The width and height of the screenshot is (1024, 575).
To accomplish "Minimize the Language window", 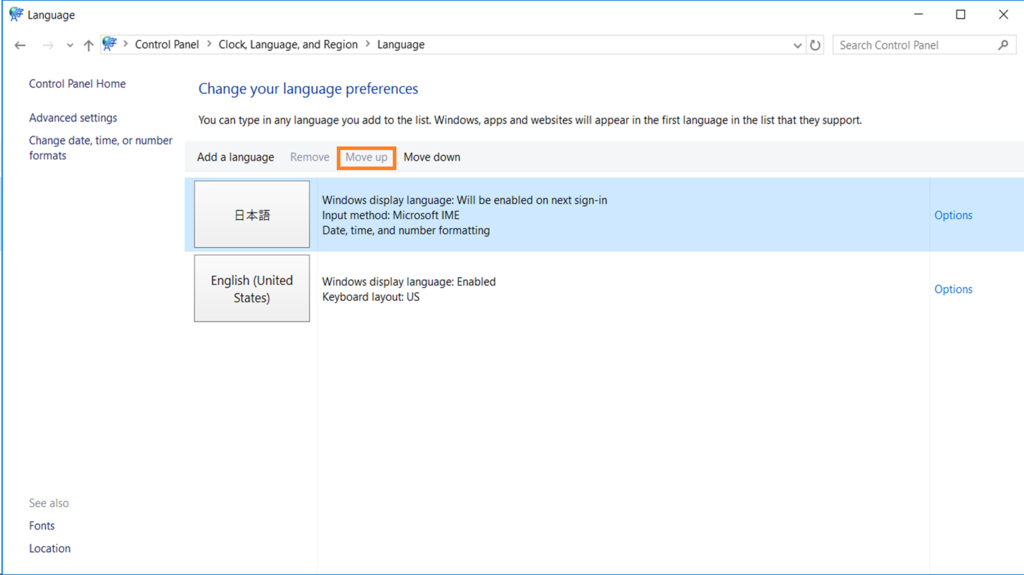I will point(918,14).
